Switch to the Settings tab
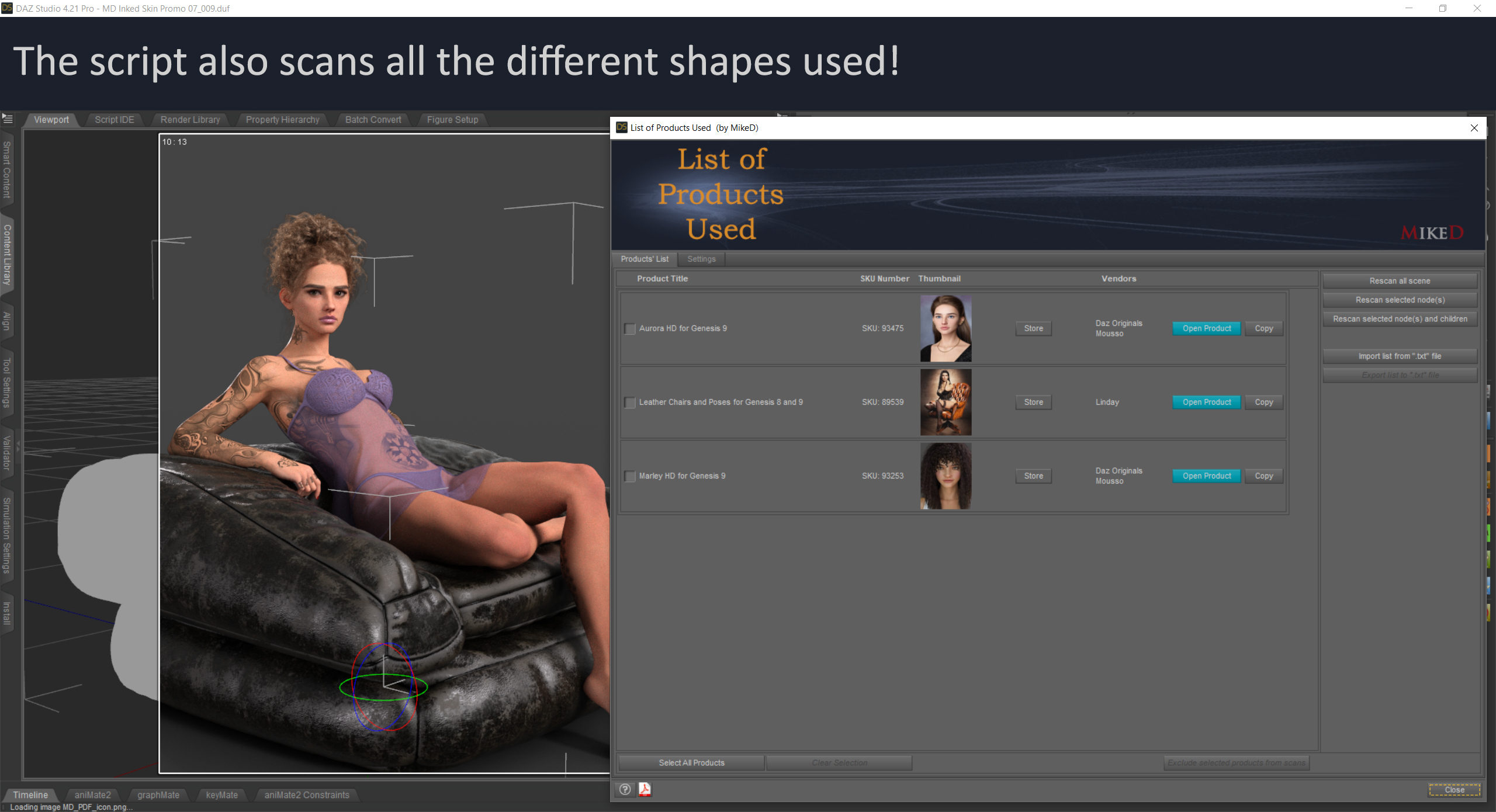This screenshot has width=1496, height=812. coord(701,259)
